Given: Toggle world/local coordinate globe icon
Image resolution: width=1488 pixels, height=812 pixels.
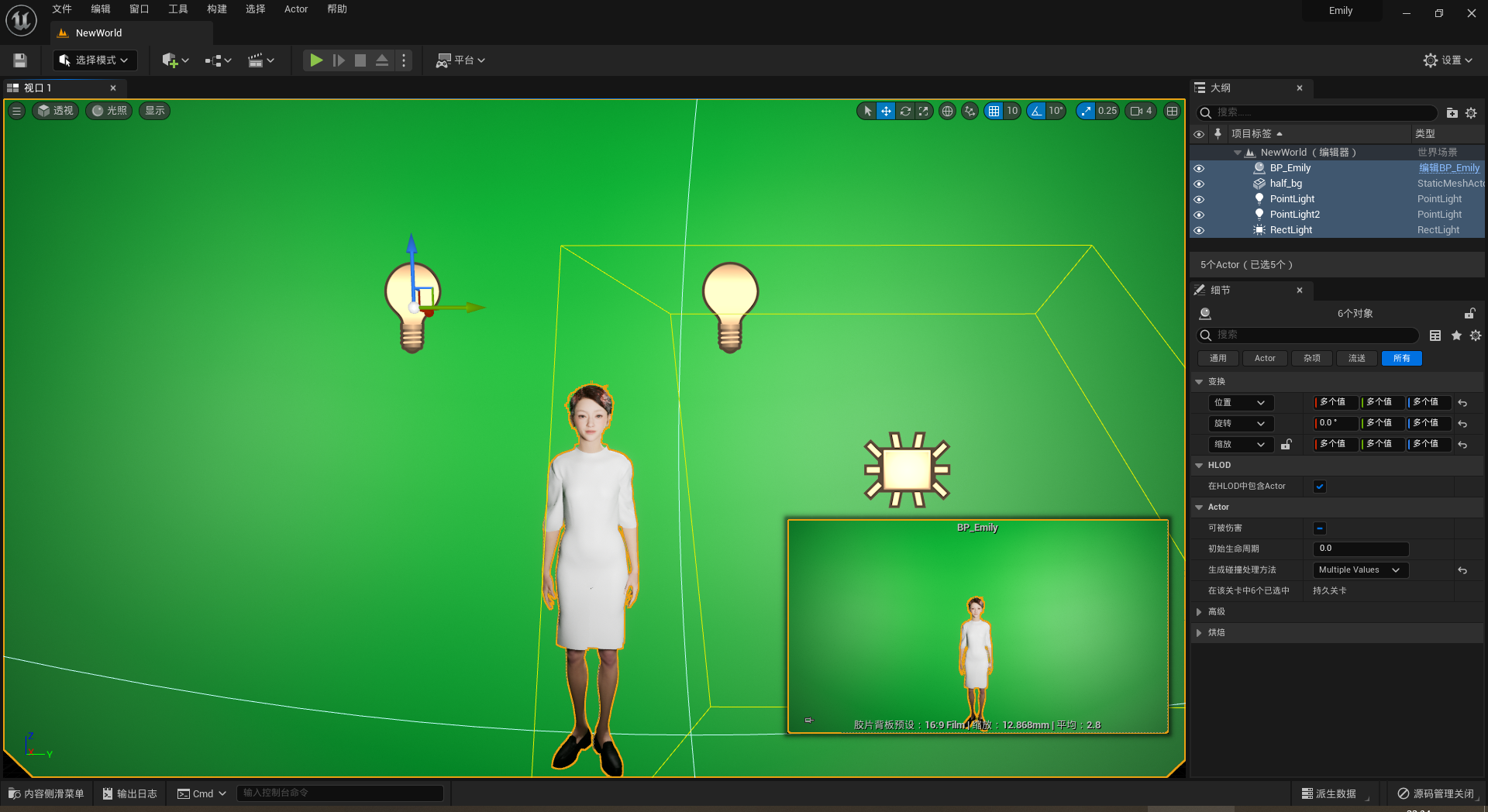Looking at the screenshot, I should point(947,111).
